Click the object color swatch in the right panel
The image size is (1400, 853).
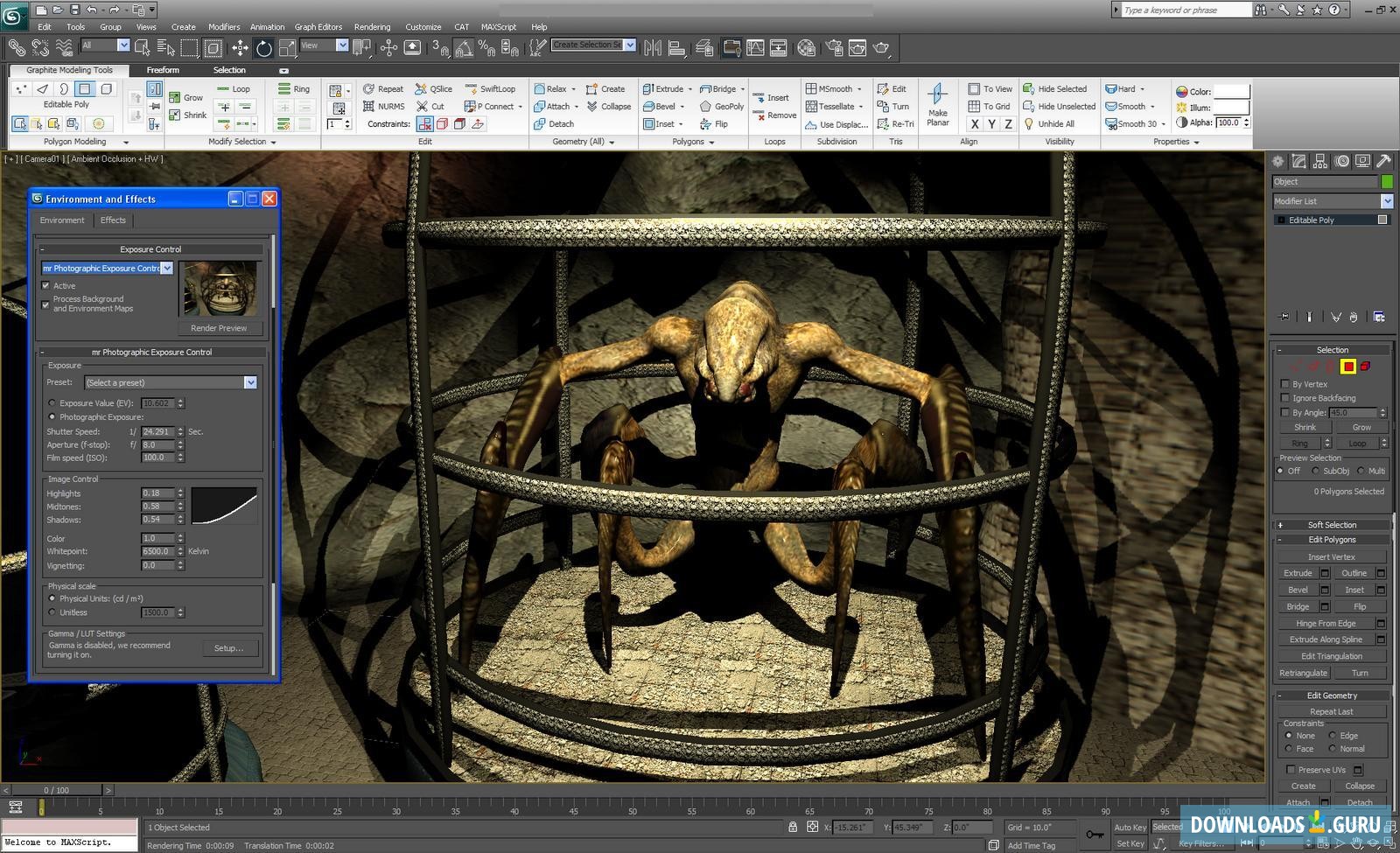click(1387, 181)
